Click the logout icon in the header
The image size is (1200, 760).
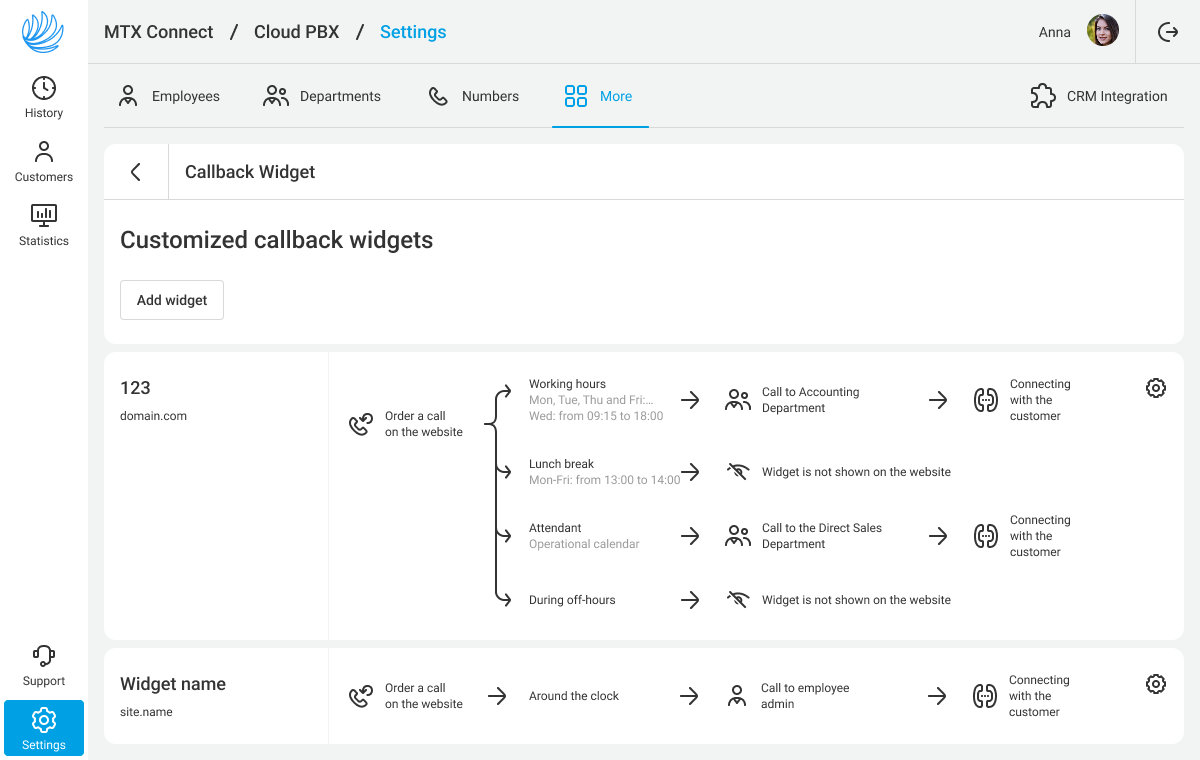coord(1168,32)
